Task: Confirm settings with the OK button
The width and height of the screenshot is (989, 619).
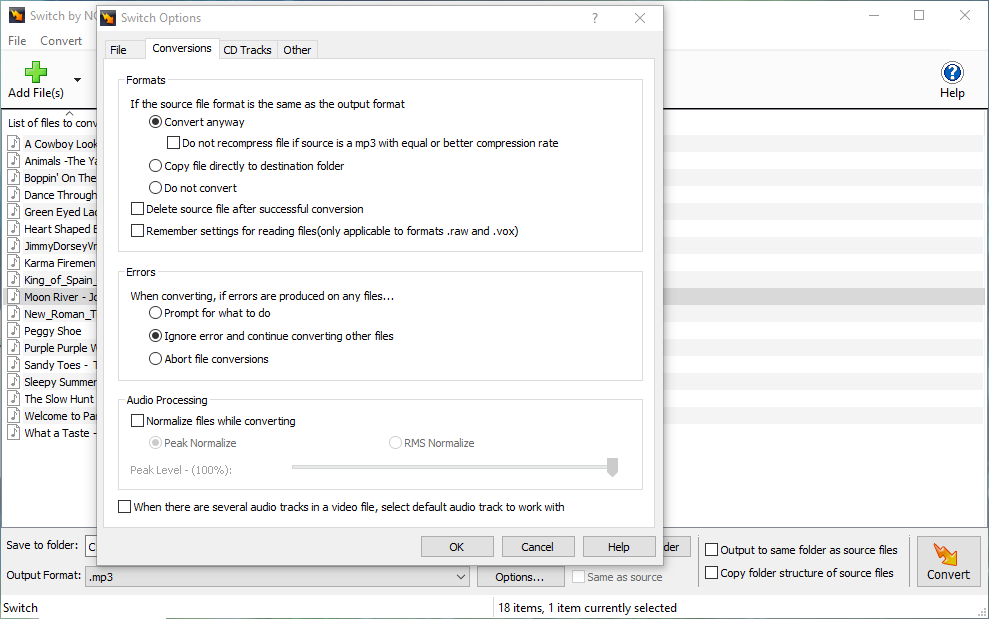Action: pos(457,546)
